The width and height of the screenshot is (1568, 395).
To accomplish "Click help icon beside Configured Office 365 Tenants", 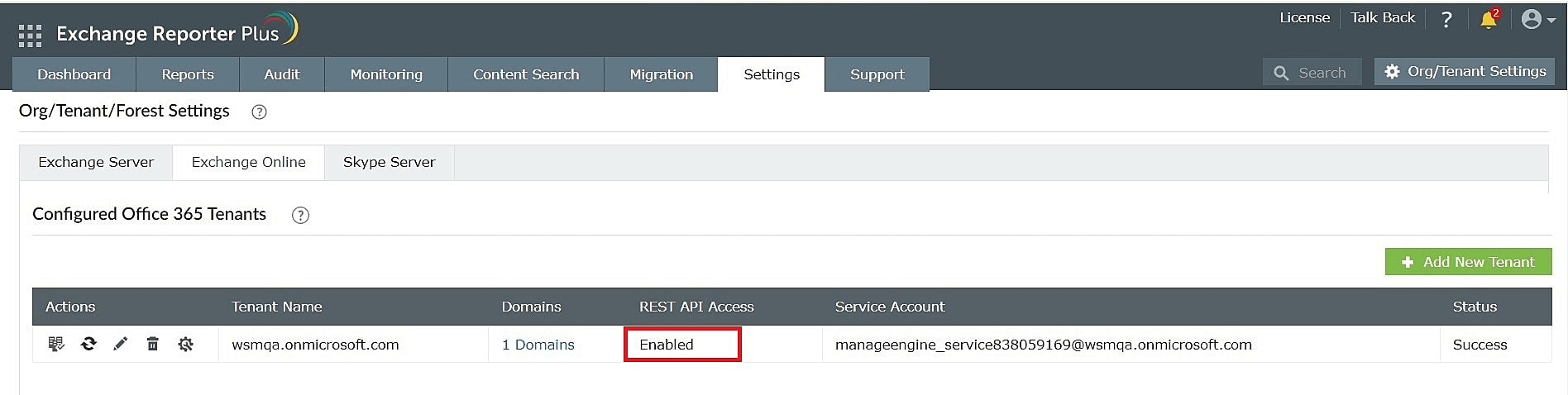I will pos(300,215).
